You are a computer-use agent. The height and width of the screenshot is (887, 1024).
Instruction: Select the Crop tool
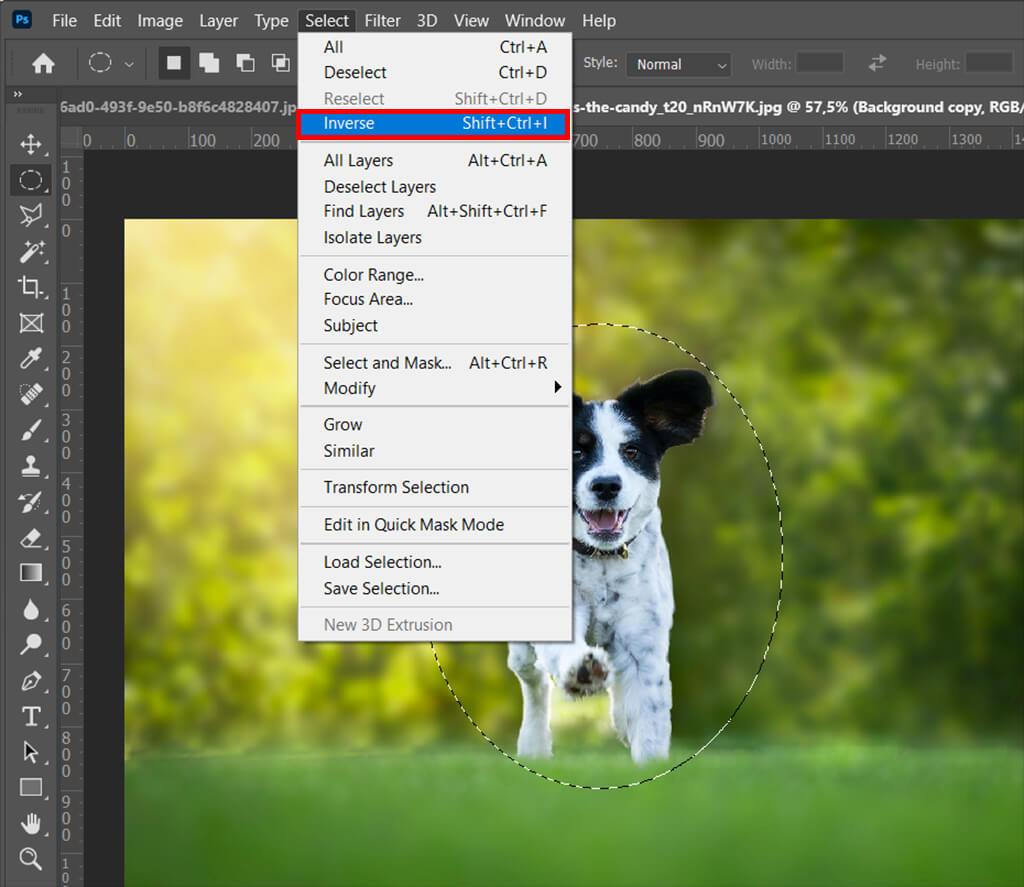coord(31,287)
